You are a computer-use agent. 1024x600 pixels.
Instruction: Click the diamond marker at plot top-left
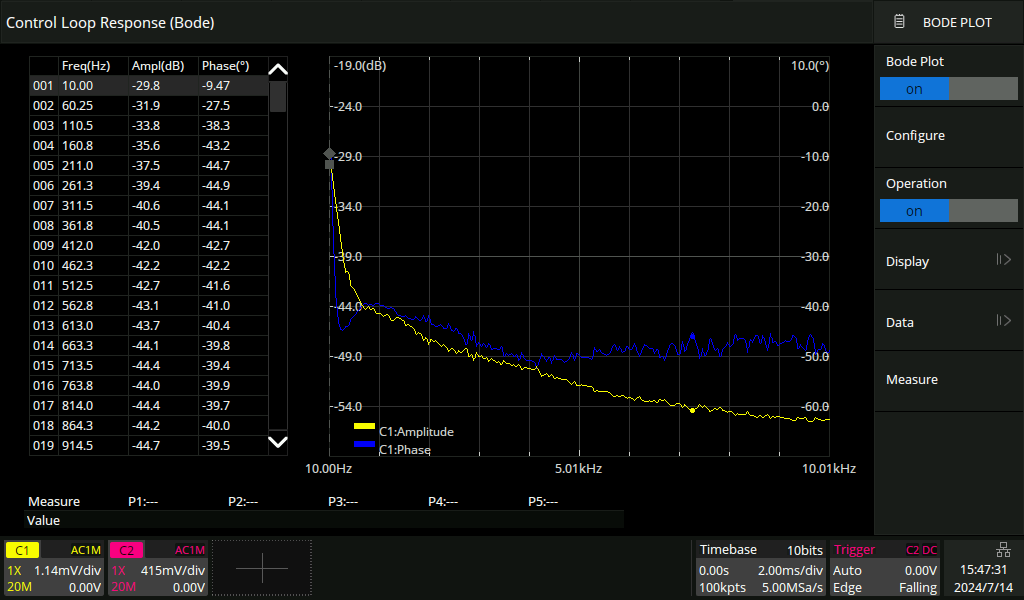tap(329, 153)
